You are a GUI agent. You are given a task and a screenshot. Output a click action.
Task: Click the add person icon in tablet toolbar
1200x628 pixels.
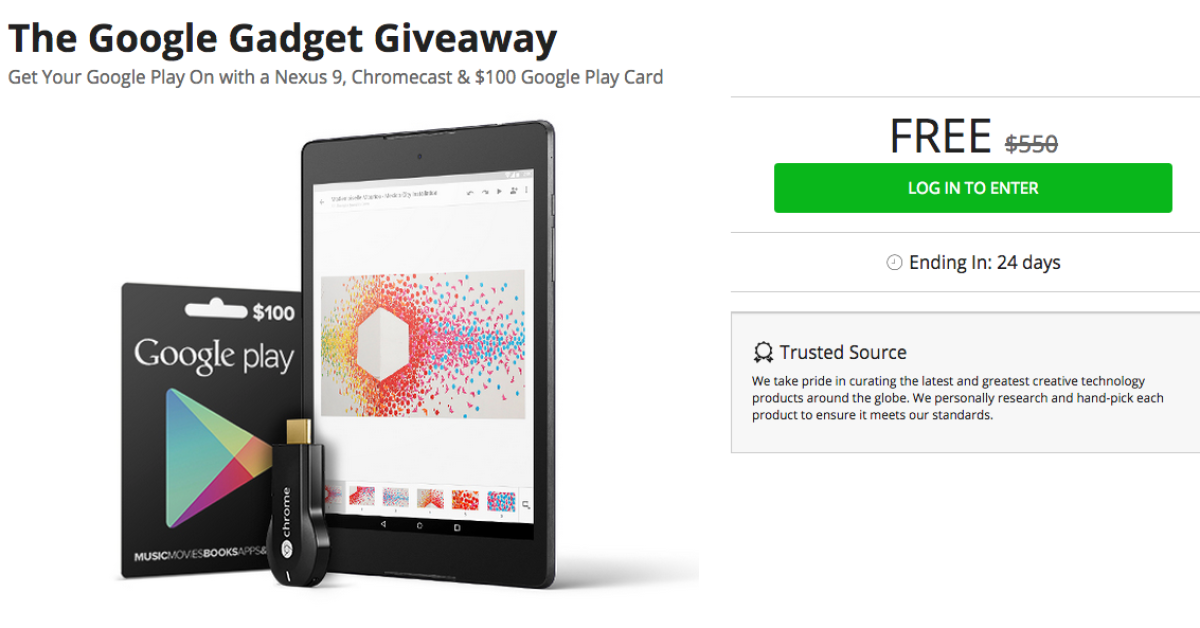tap(513, 190)
